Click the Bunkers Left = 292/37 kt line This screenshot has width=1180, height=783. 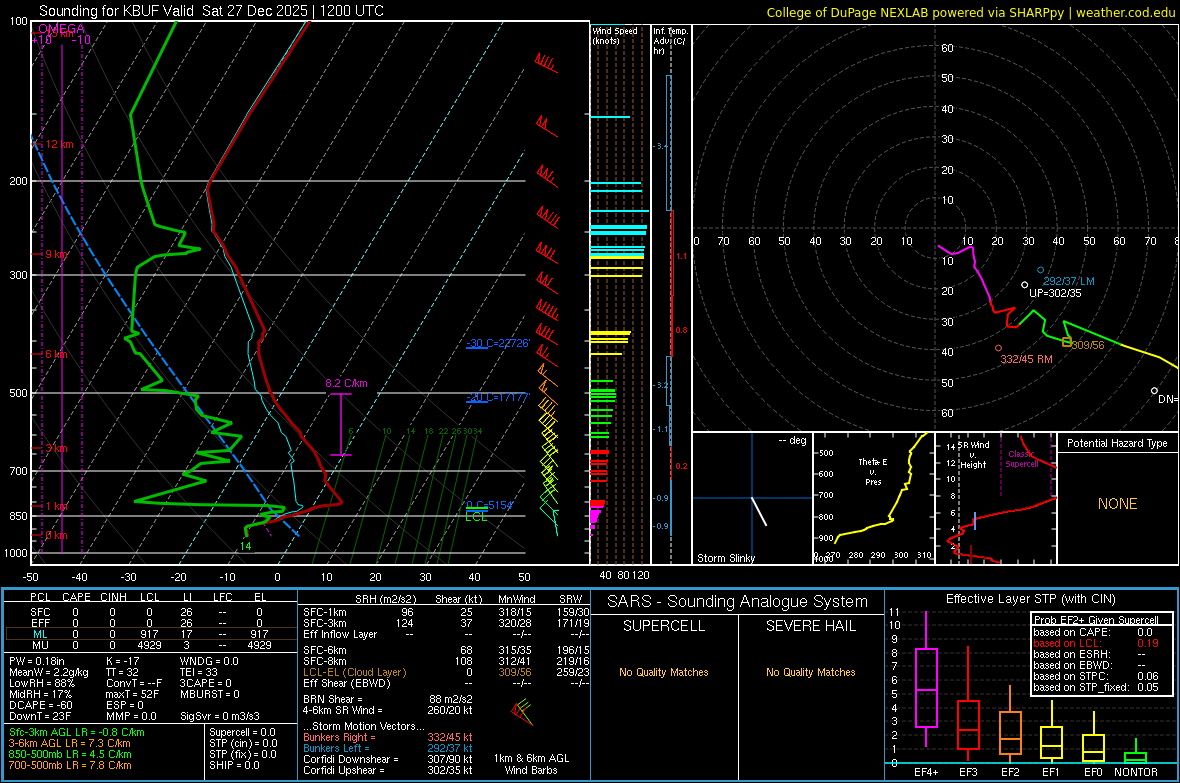pyautogui.click(x=388, y=748)
